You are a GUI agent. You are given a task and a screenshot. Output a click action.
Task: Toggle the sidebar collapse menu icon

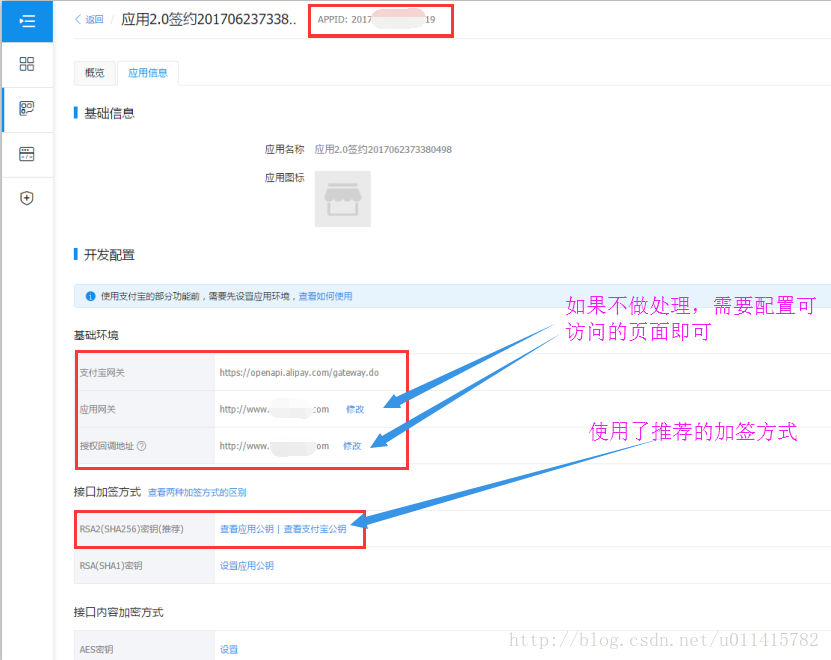point(27,20)
